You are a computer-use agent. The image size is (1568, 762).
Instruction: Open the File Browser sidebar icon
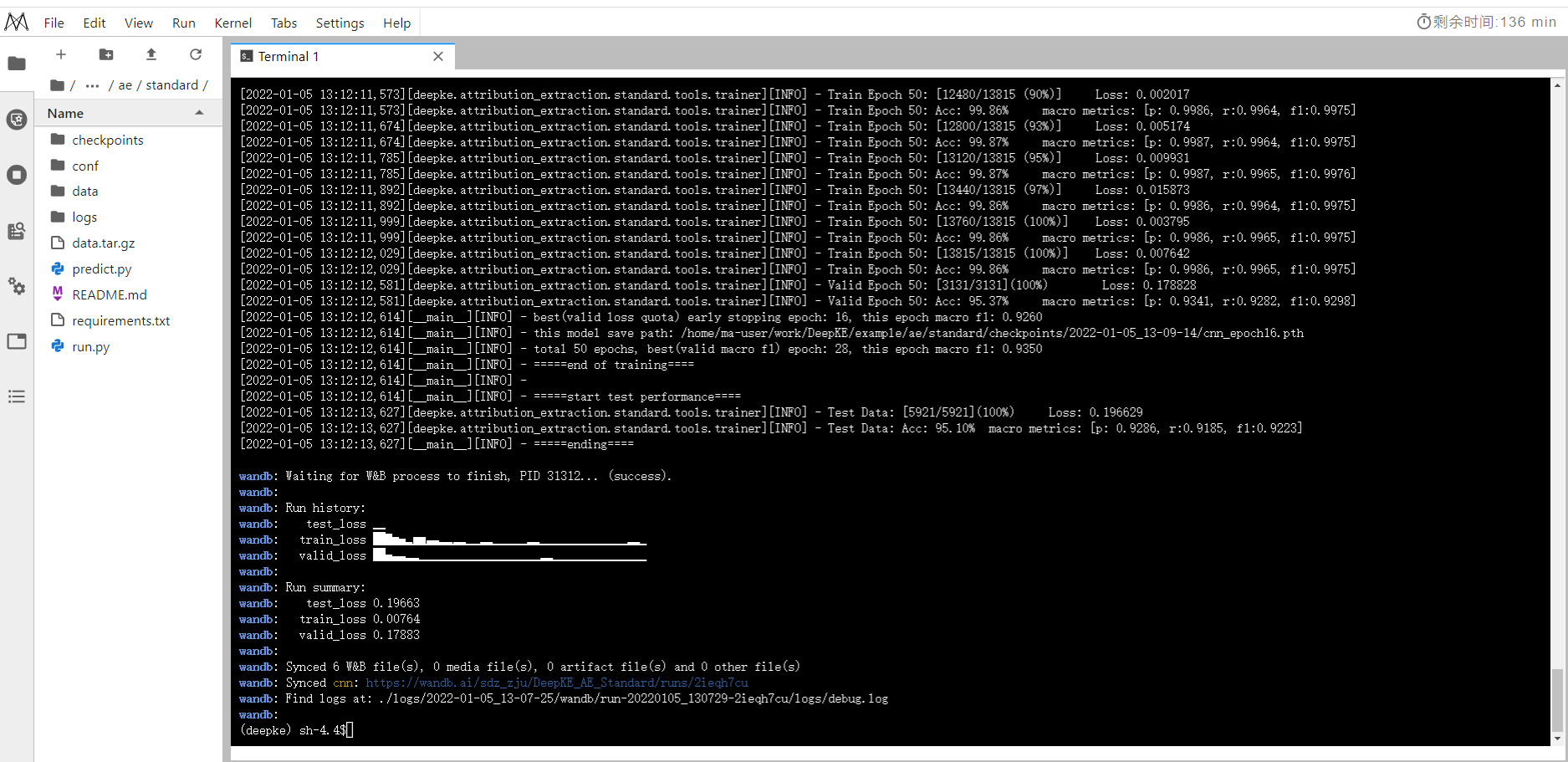click(17, 64)
